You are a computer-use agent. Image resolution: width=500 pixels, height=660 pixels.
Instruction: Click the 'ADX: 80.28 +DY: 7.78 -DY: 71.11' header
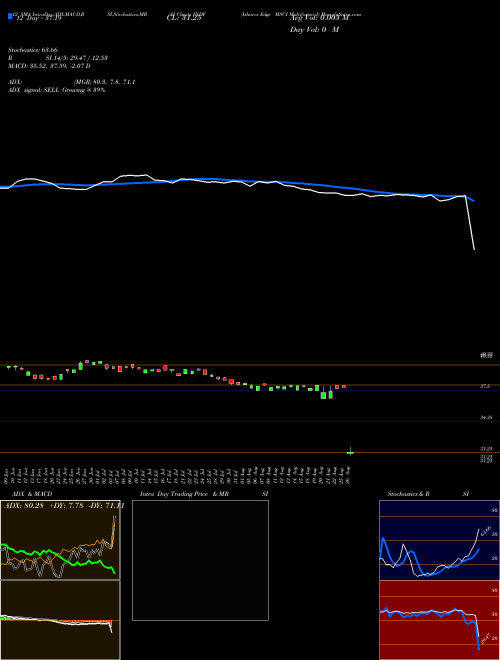[x=64, y=506]
